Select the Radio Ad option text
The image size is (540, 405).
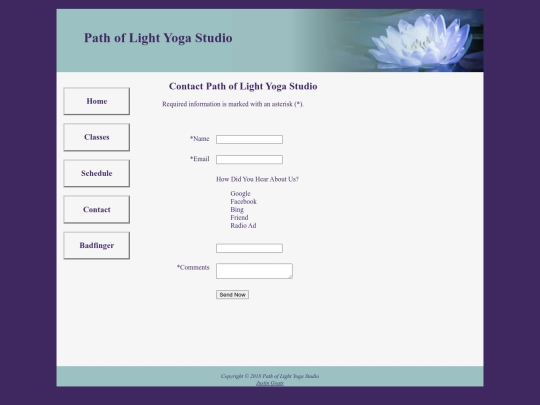coord(243,226)
